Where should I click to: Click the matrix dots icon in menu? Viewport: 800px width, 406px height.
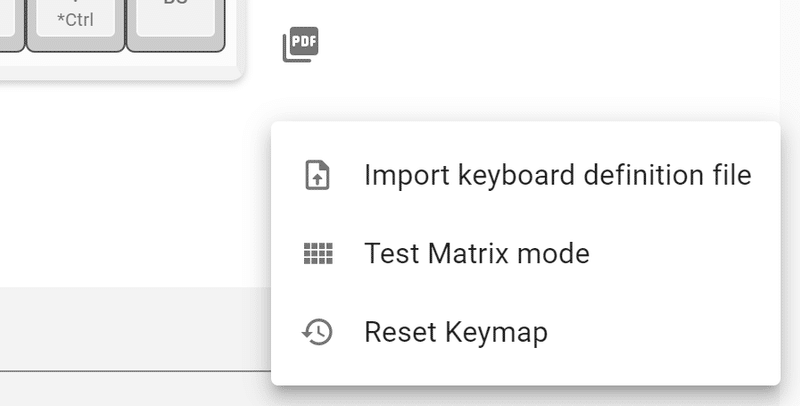tap(317, 254)
